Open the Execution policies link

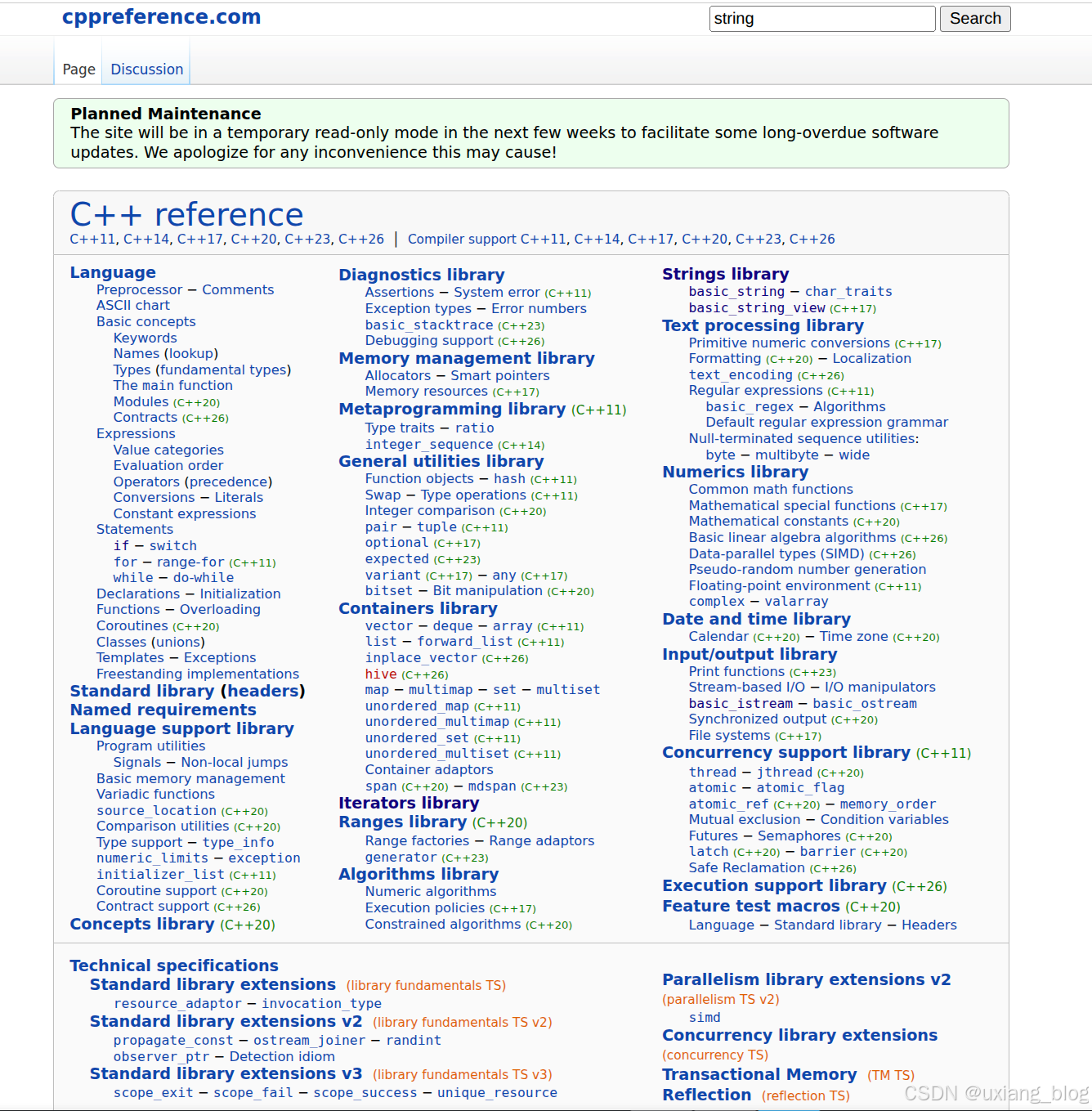click(425, 907)
